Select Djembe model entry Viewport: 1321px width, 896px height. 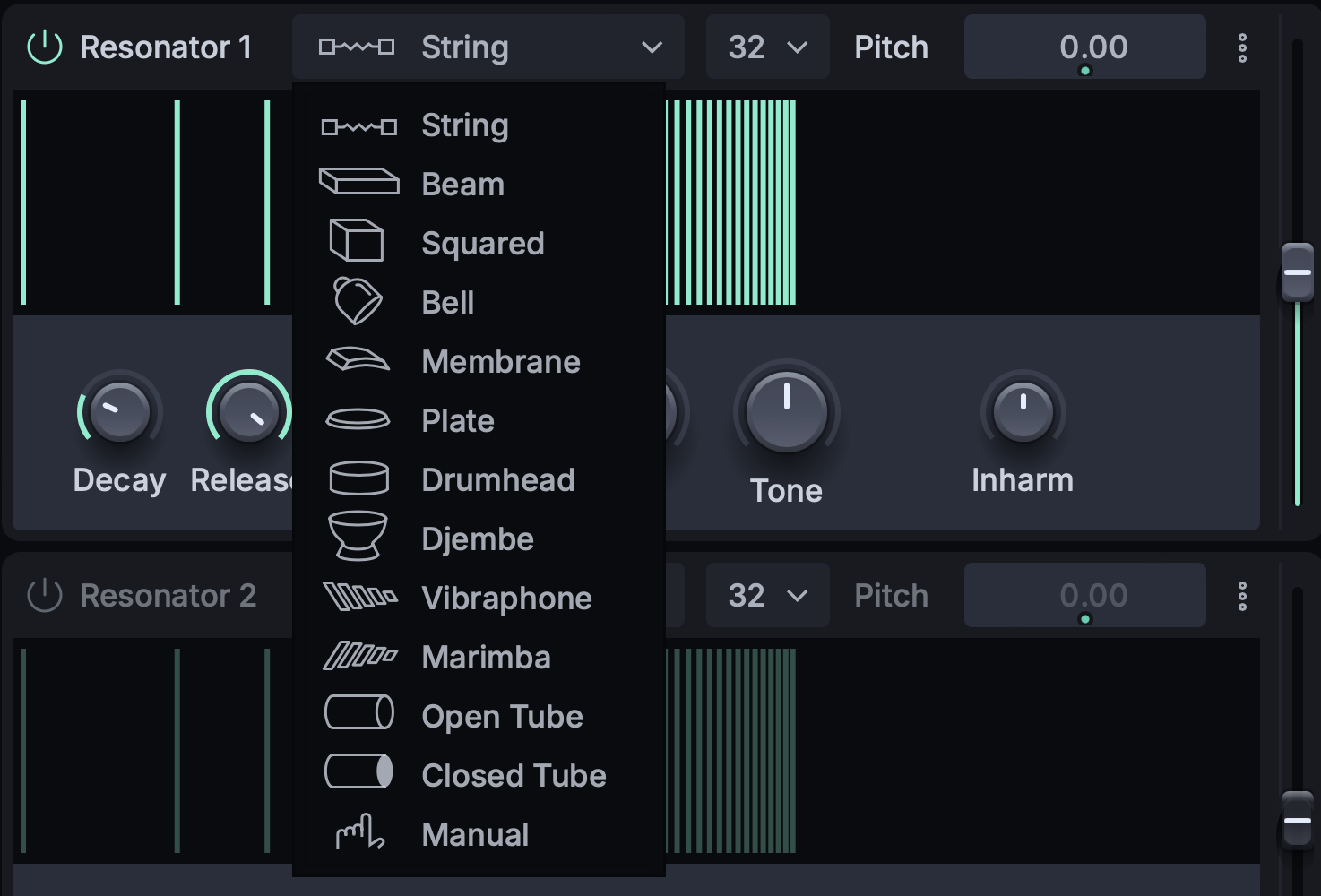click(x=479, y=539)
